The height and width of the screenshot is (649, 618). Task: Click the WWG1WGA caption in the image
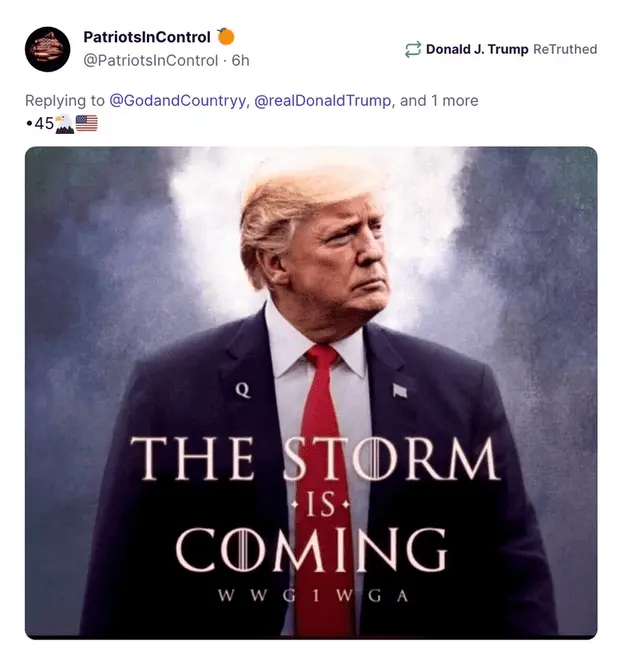tap(313, 596)
